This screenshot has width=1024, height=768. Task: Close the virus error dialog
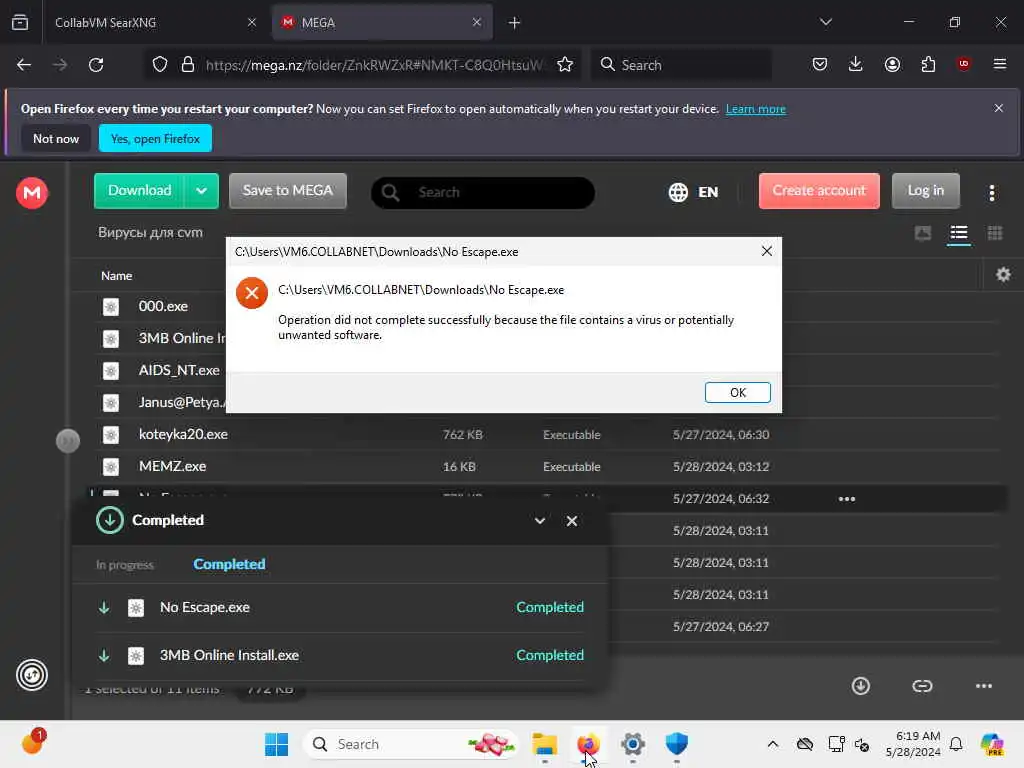click(767, 251)
